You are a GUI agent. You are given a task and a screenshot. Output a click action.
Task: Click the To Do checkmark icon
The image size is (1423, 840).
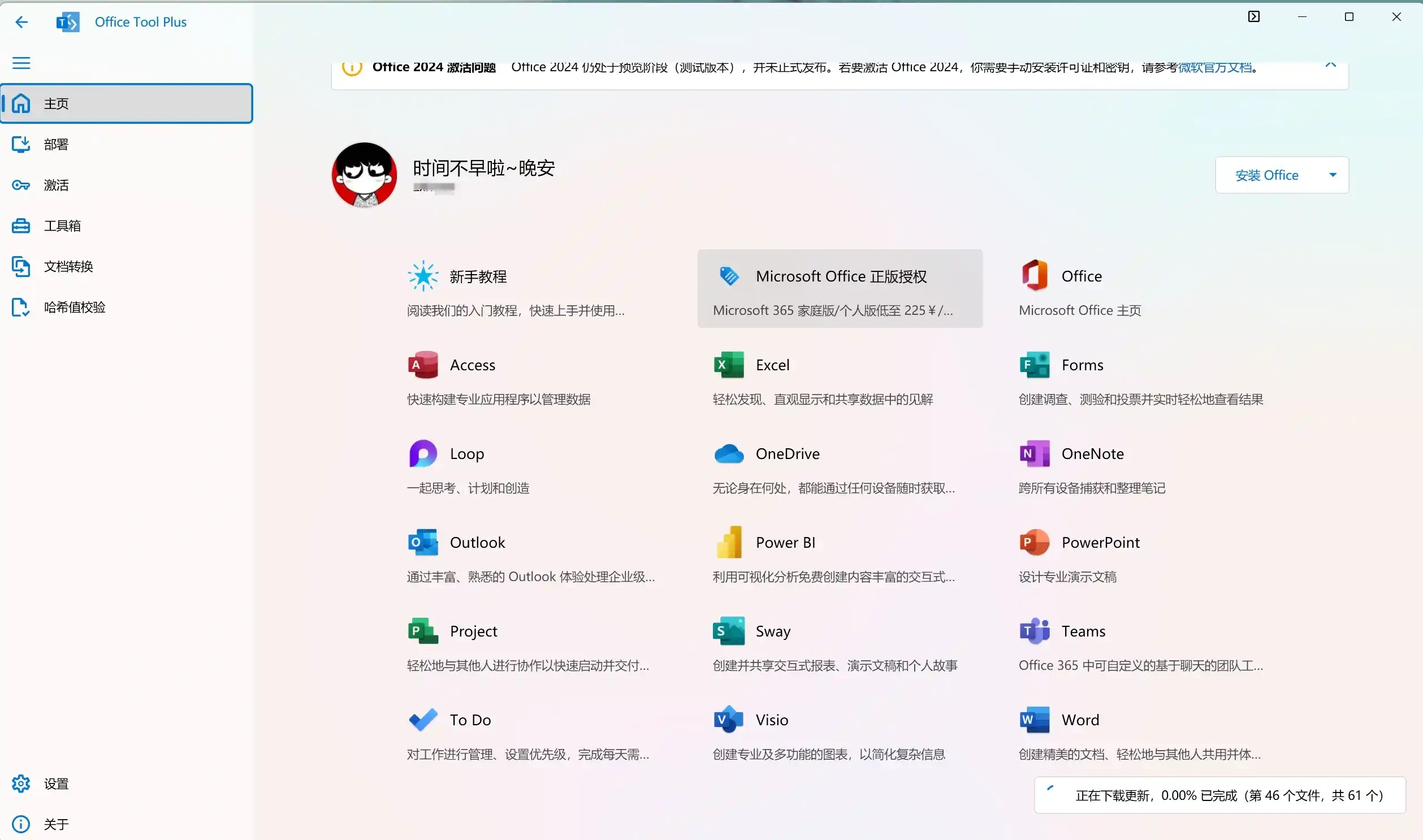pos(423,720)
